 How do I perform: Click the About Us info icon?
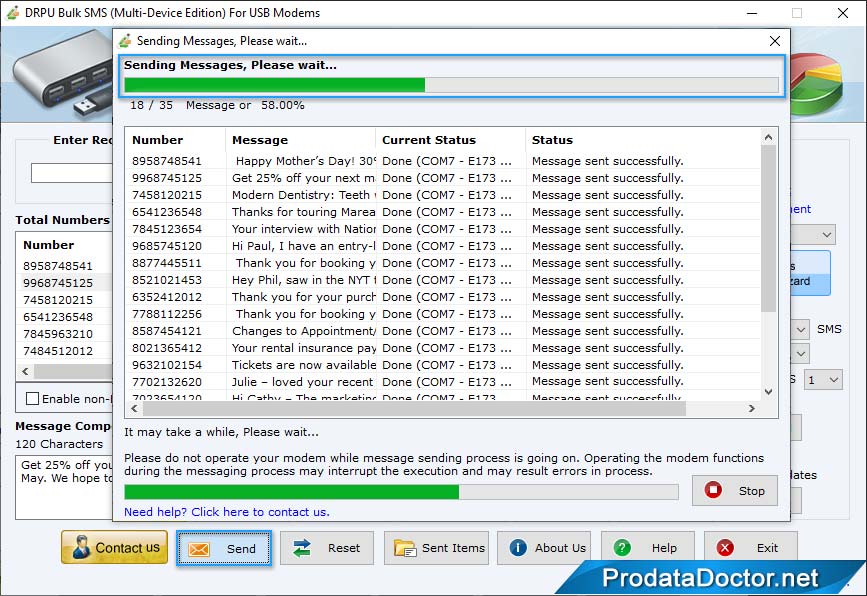pyautogui.click(x=518, y=547)
